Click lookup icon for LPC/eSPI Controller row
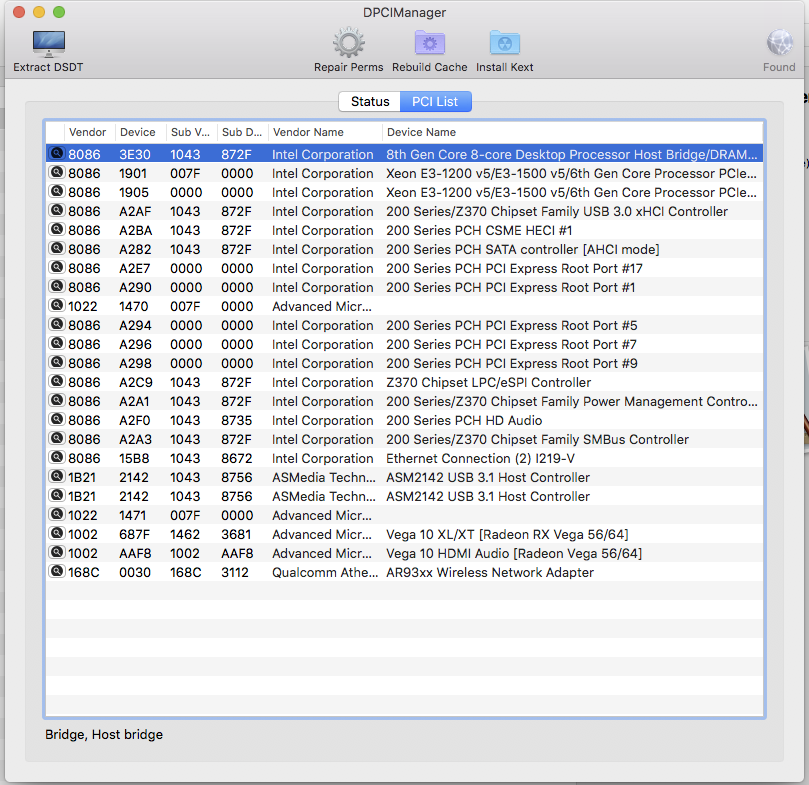The width and height of the screenshot is (809, 785). [56, 381]
